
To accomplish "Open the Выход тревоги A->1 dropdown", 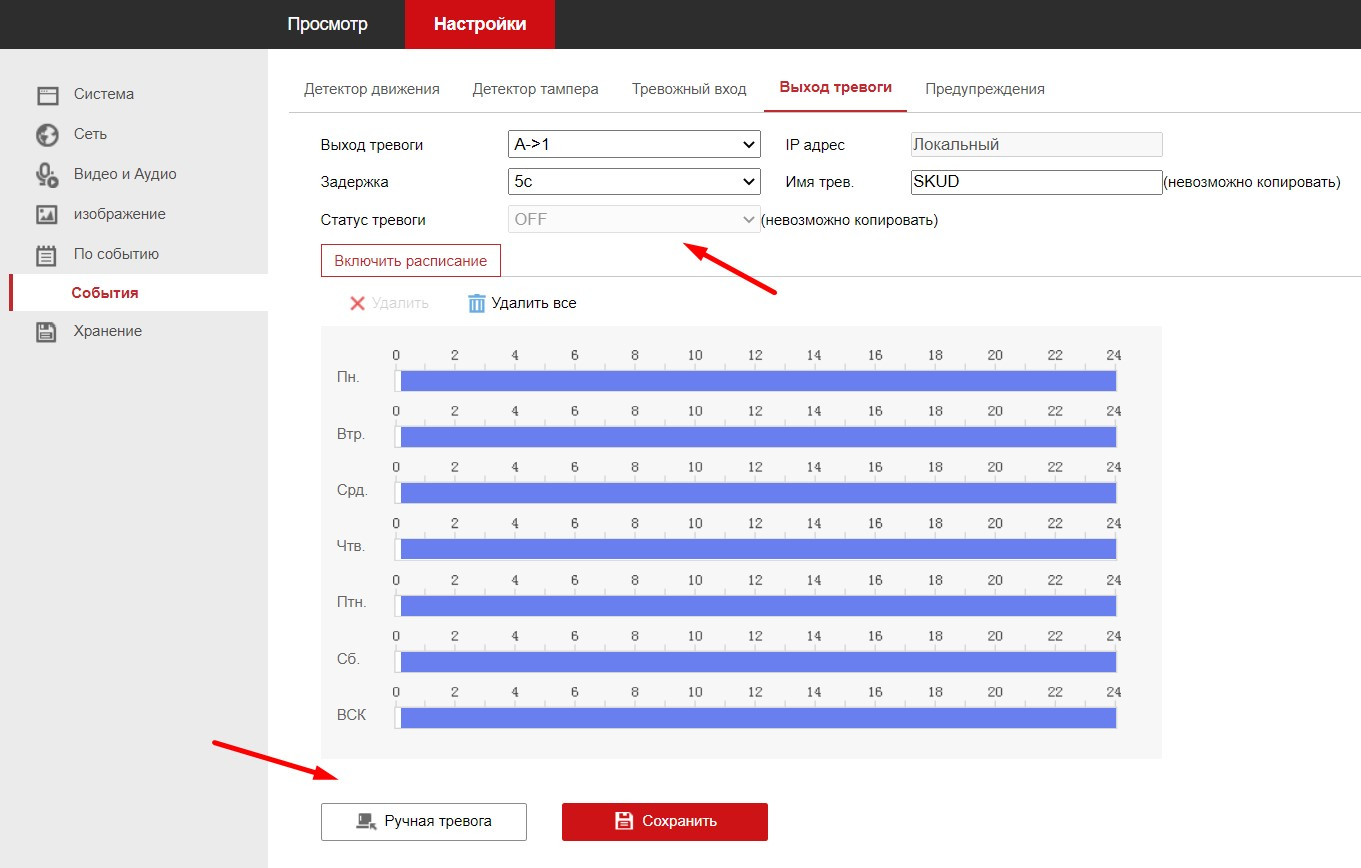I will (x=634, y=145).
